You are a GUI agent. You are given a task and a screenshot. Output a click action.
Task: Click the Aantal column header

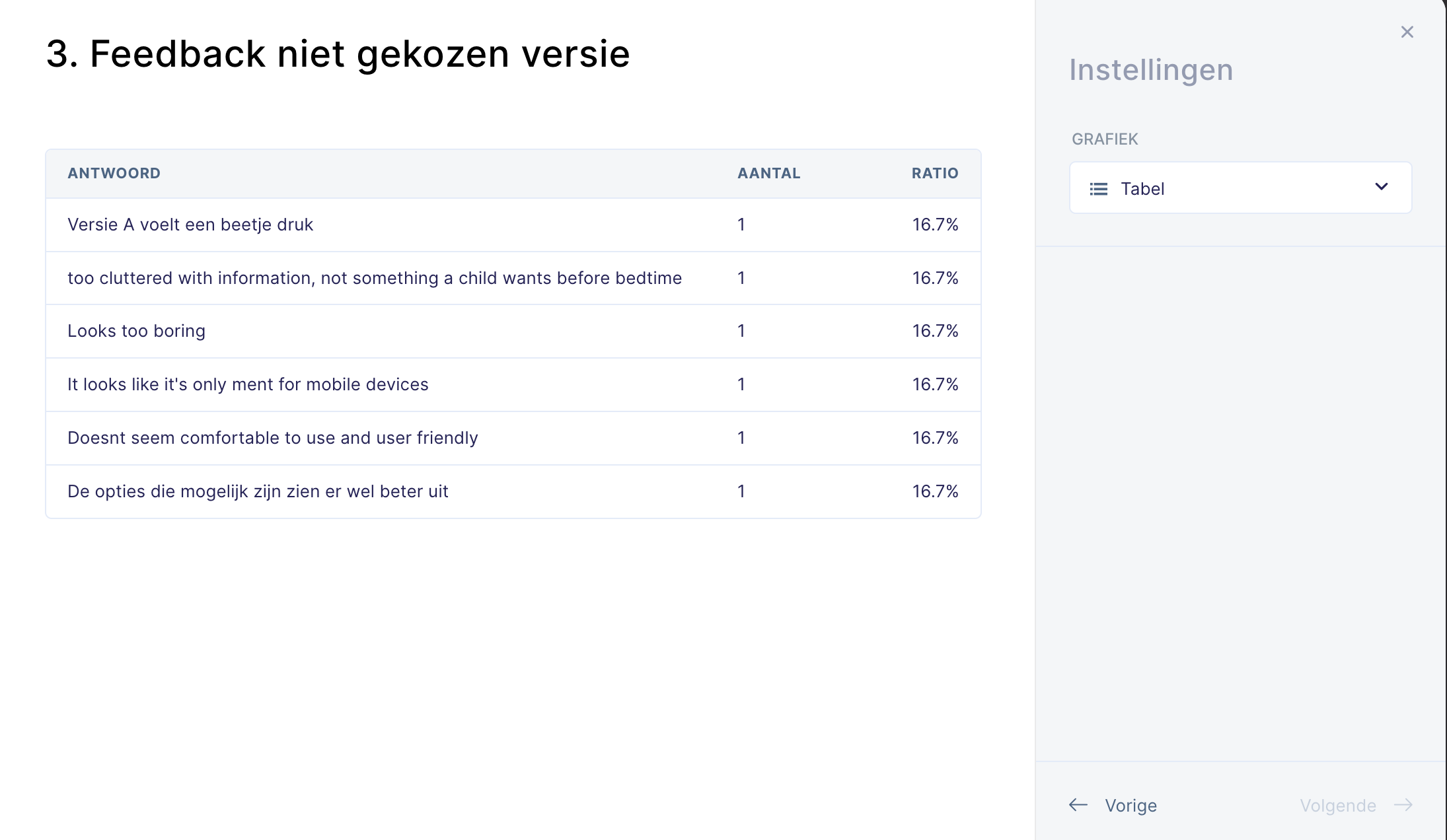(x=768, y=174)
